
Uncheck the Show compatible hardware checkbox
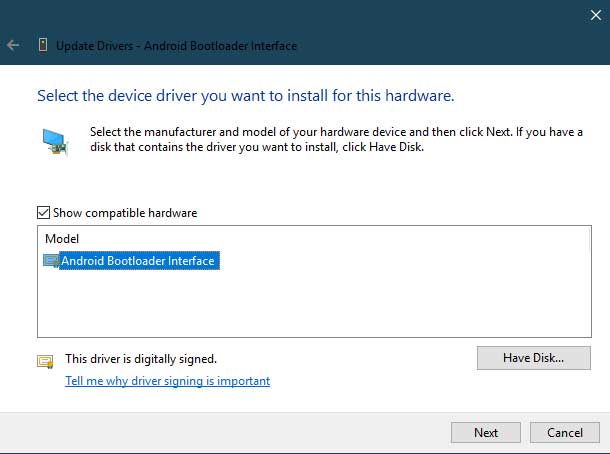(43, 212)
